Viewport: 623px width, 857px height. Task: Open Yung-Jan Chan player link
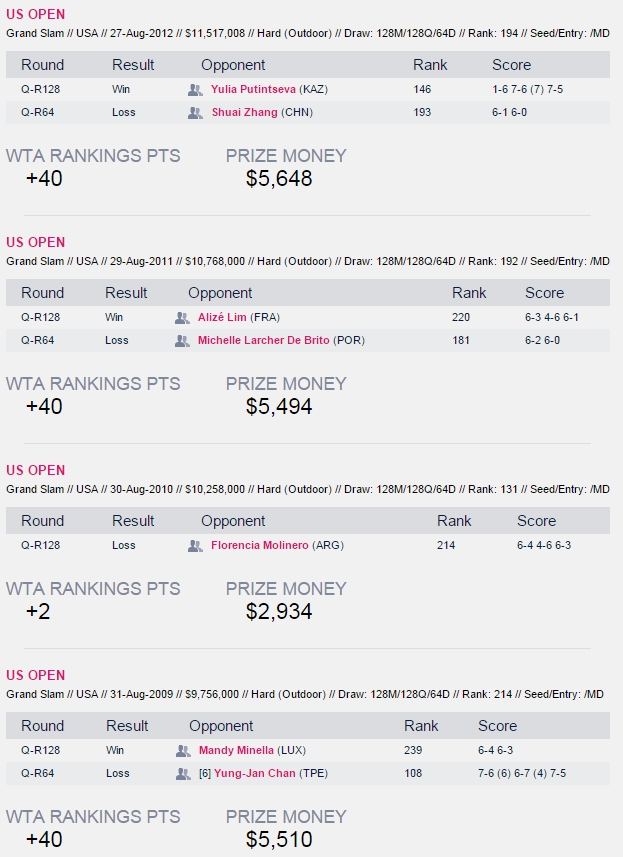(x=255, y=773)
